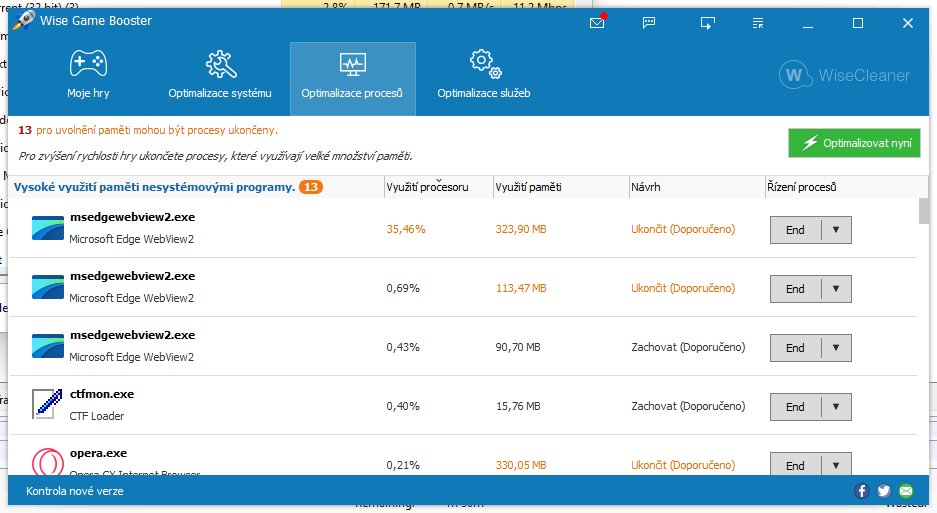Viewport: 937px width, 513px height.
Task: Expand End dropdown for 113,47 MB msedgewebview2
Action: [x=836, y=289]
